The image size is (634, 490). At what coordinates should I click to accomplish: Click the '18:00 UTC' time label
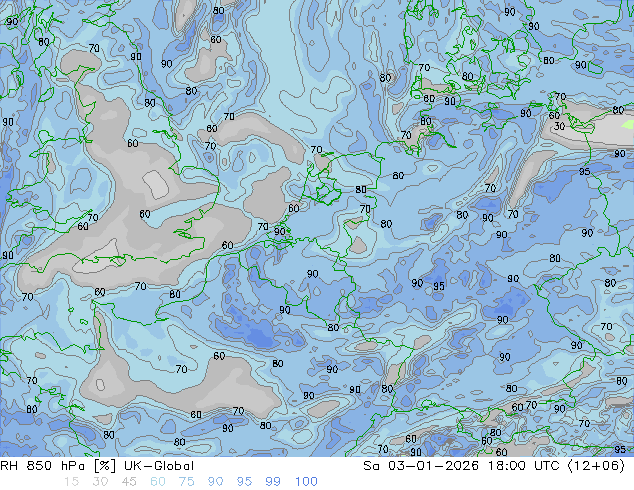[x=523, y=466]
